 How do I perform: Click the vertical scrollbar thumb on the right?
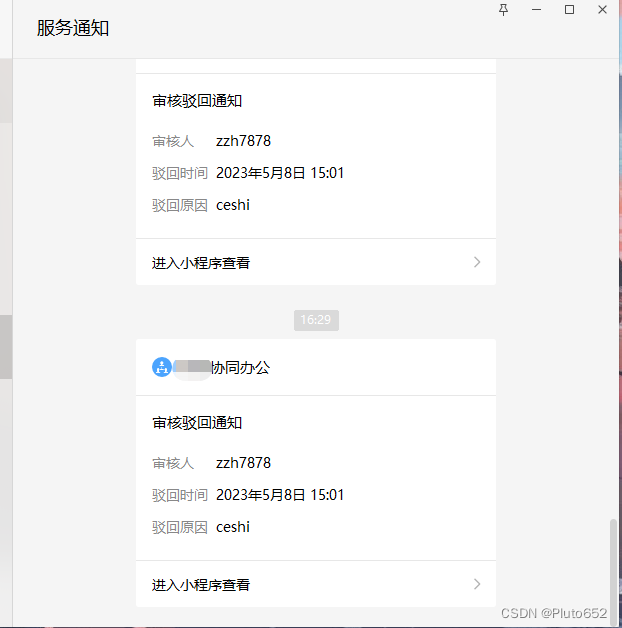[x=613, y=571]
